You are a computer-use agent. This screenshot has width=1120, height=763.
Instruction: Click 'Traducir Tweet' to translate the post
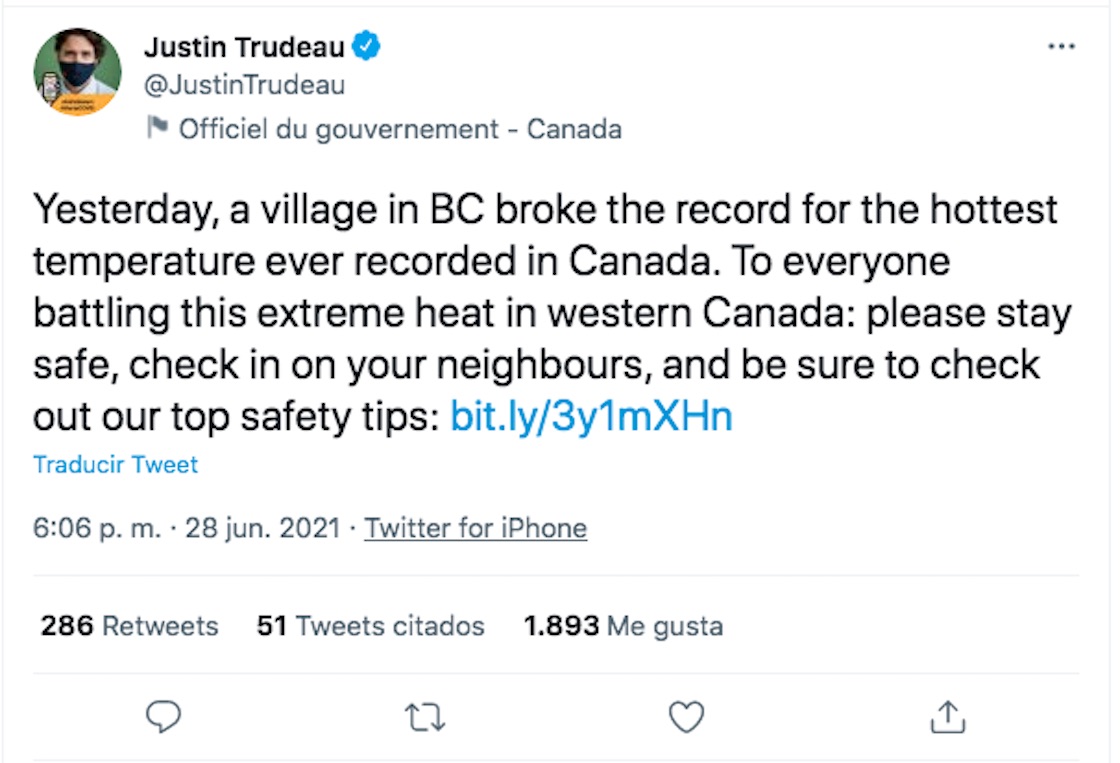coord(115,464)
